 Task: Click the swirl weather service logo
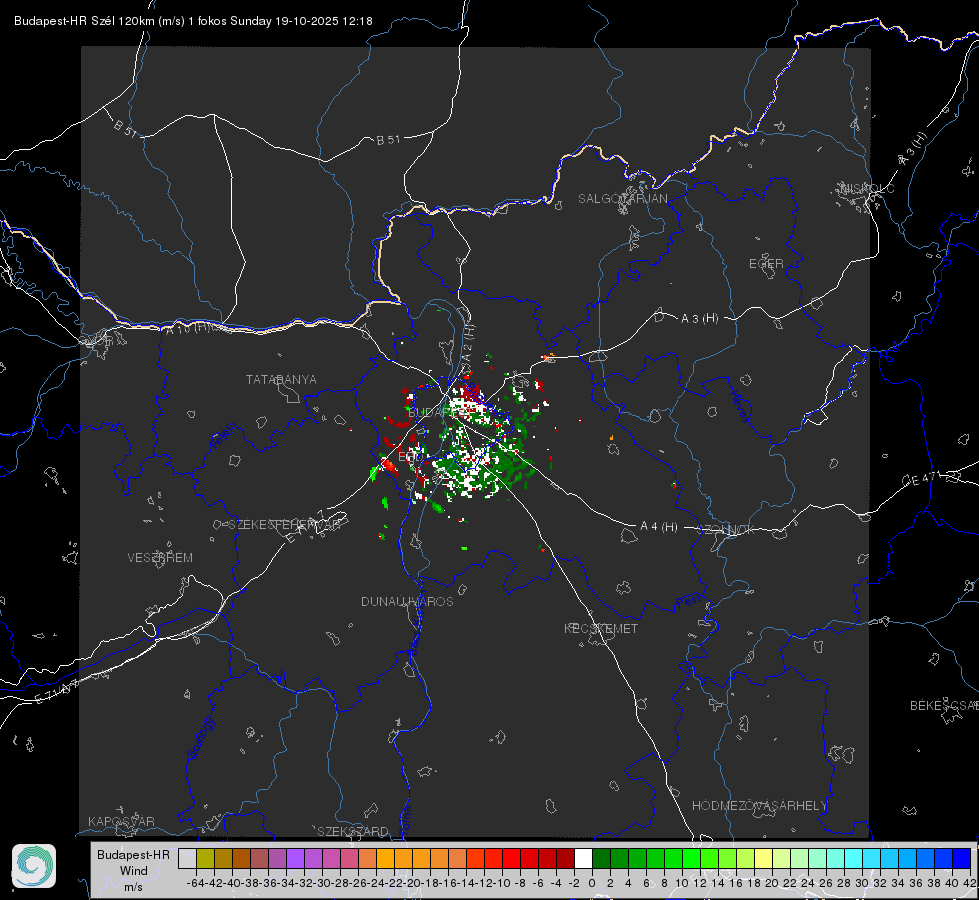point(34,866)
